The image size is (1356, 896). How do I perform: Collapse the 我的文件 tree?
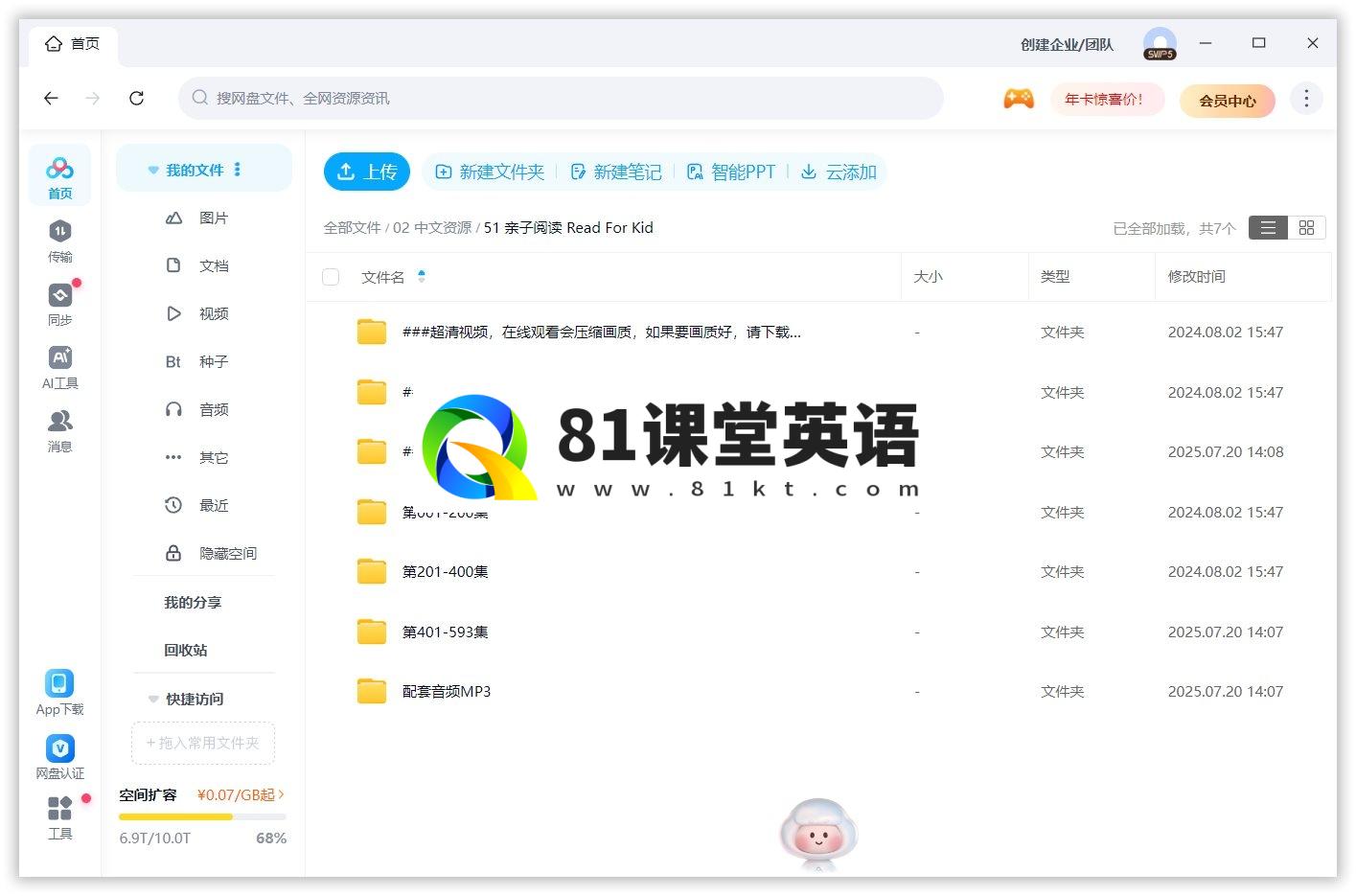tap(152, 171)
